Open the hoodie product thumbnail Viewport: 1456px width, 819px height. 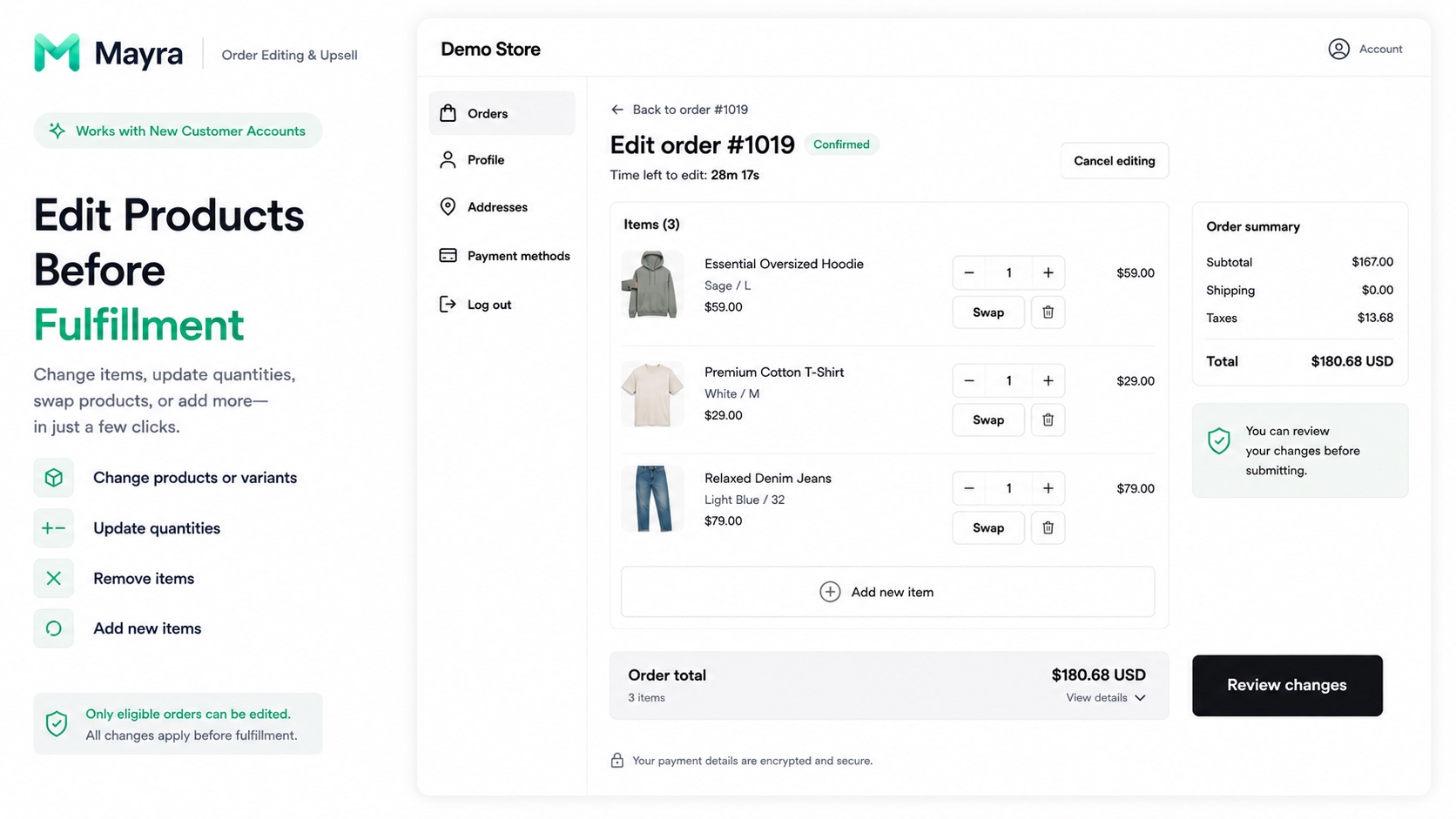pyautogui.click(x=652, y=285)
